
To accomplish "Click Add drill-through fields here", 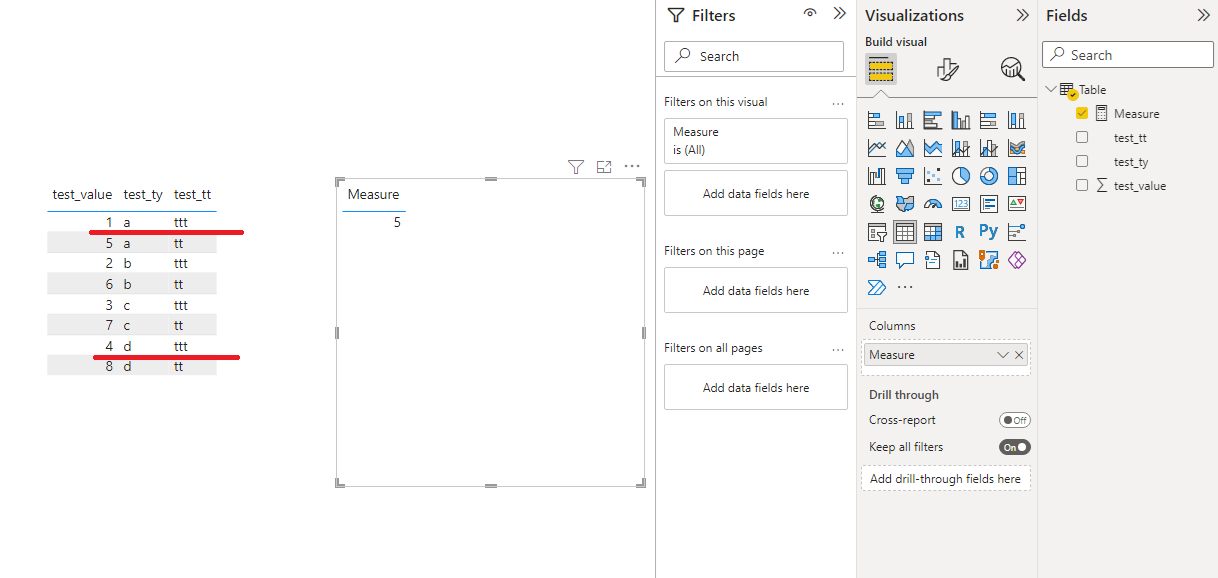I will (x=945, y=479).
